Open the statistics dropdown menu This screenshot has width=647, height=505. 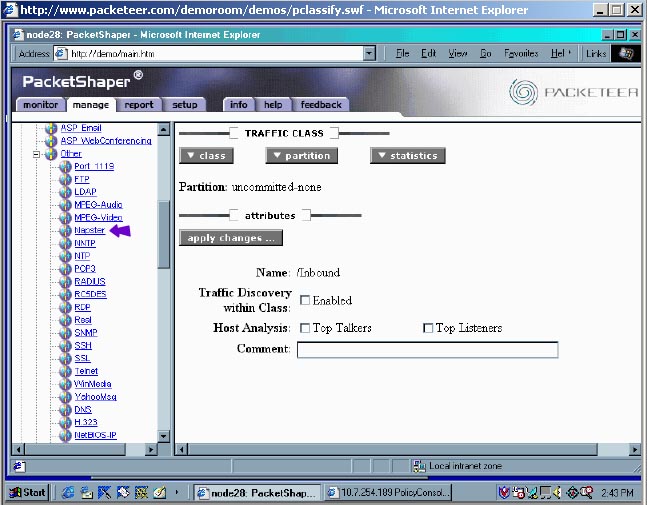408,156
